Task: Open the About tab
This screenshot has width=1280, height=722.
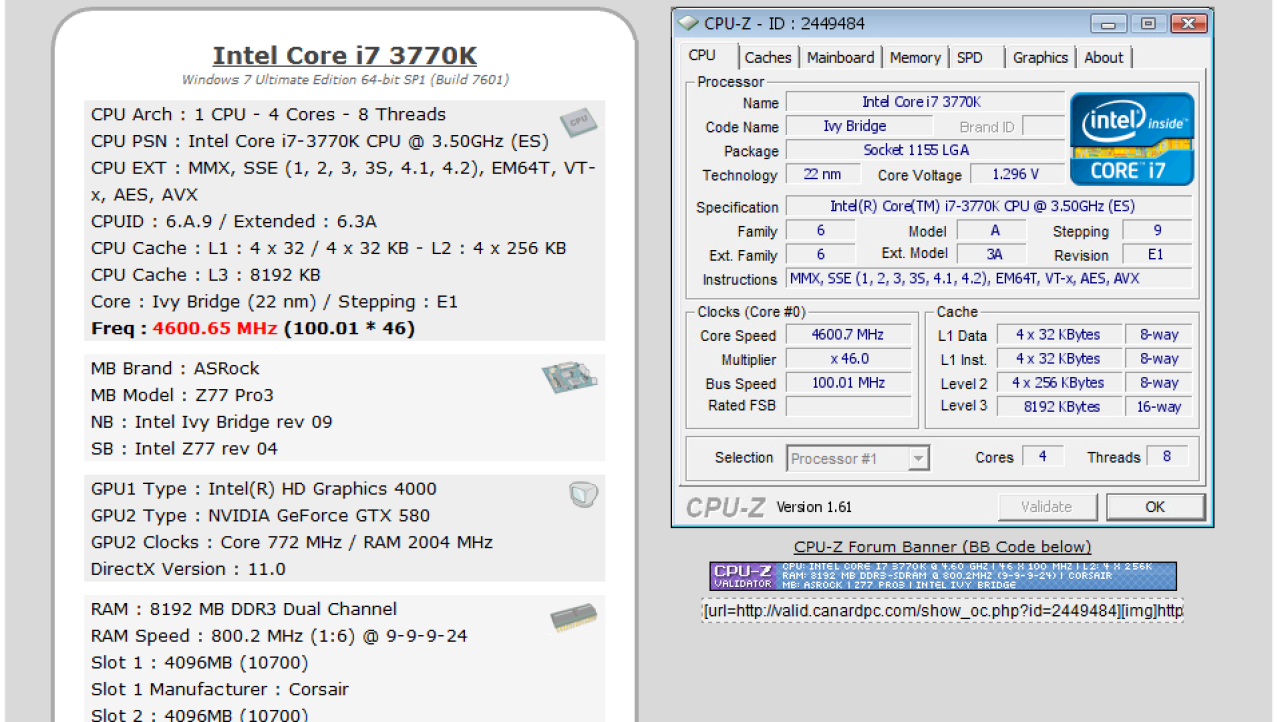Action: point(1104,58)
